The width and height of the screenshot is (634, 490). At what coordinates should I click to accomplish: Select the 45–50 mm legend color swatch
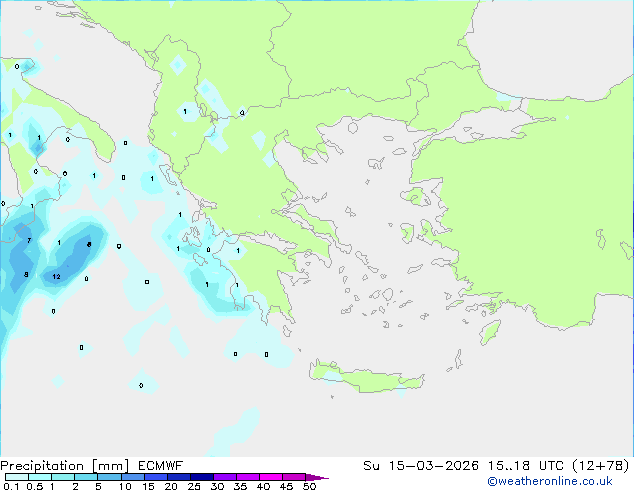point(294,477)
